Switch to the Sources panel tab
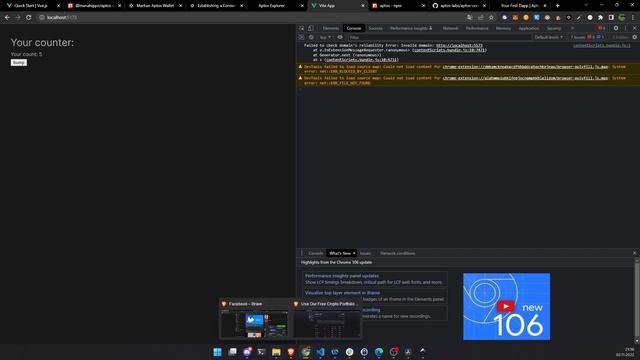640x360 pixels. coord(376,28)
